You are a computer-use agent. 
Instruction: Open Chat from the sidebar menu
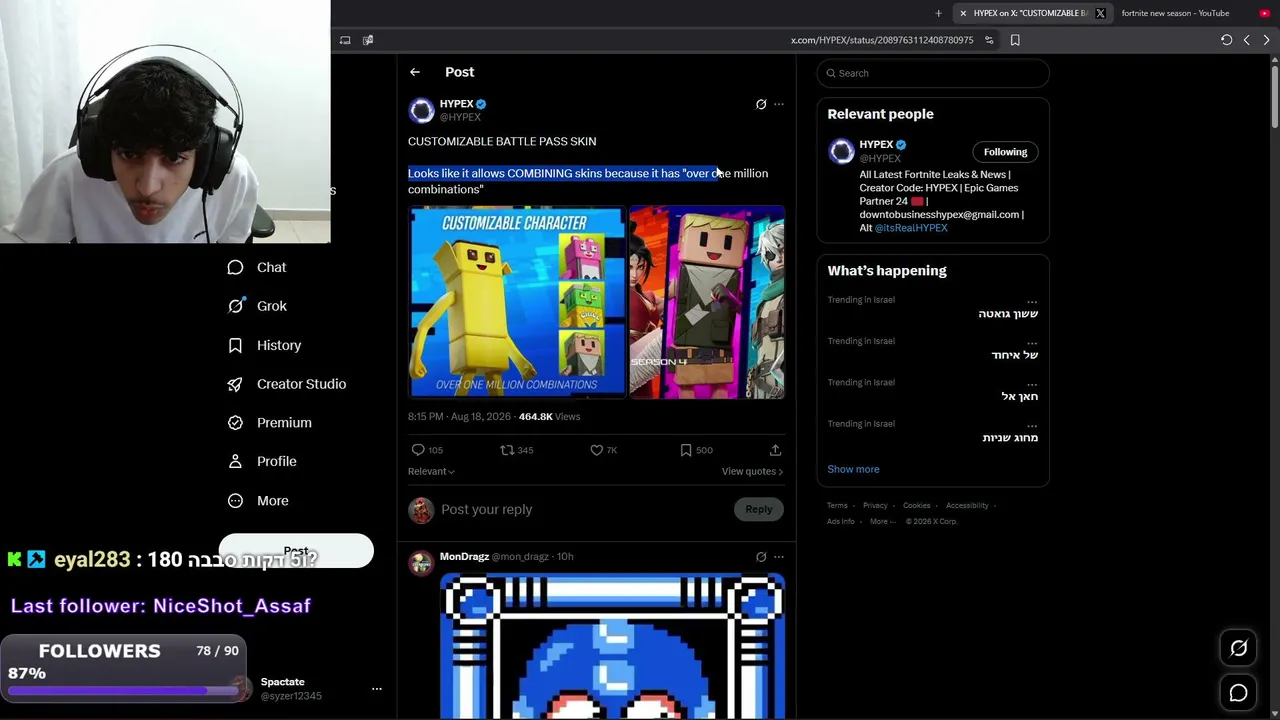pos(271,267)
